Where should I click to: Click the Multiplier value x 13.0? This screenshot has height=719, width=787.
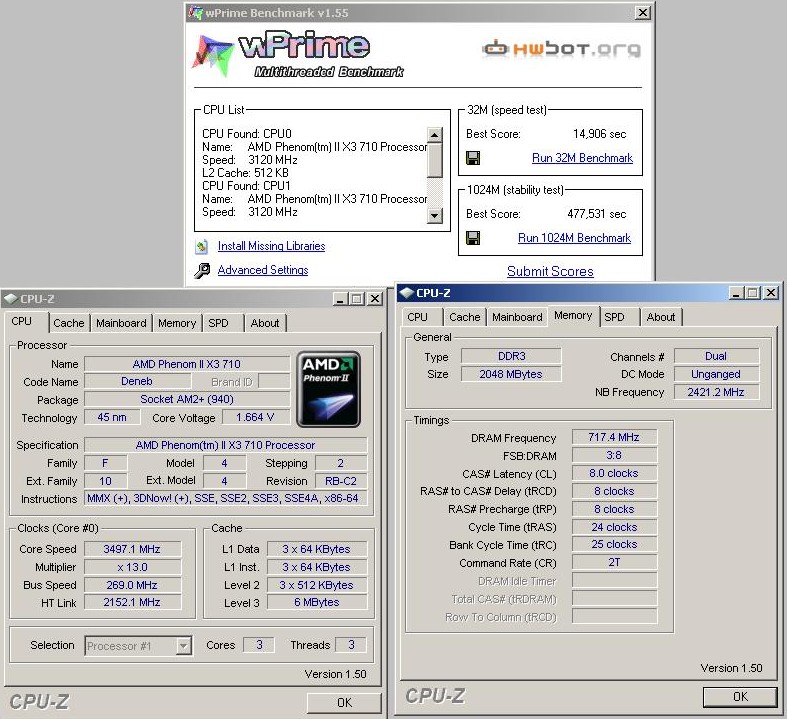tap(132, 567)
